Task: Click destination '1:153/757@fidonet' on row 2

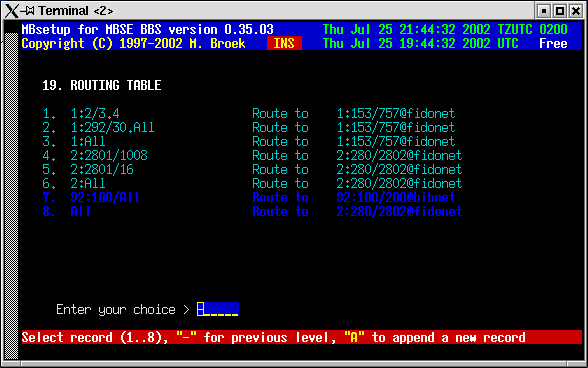Action: point(396,128)
